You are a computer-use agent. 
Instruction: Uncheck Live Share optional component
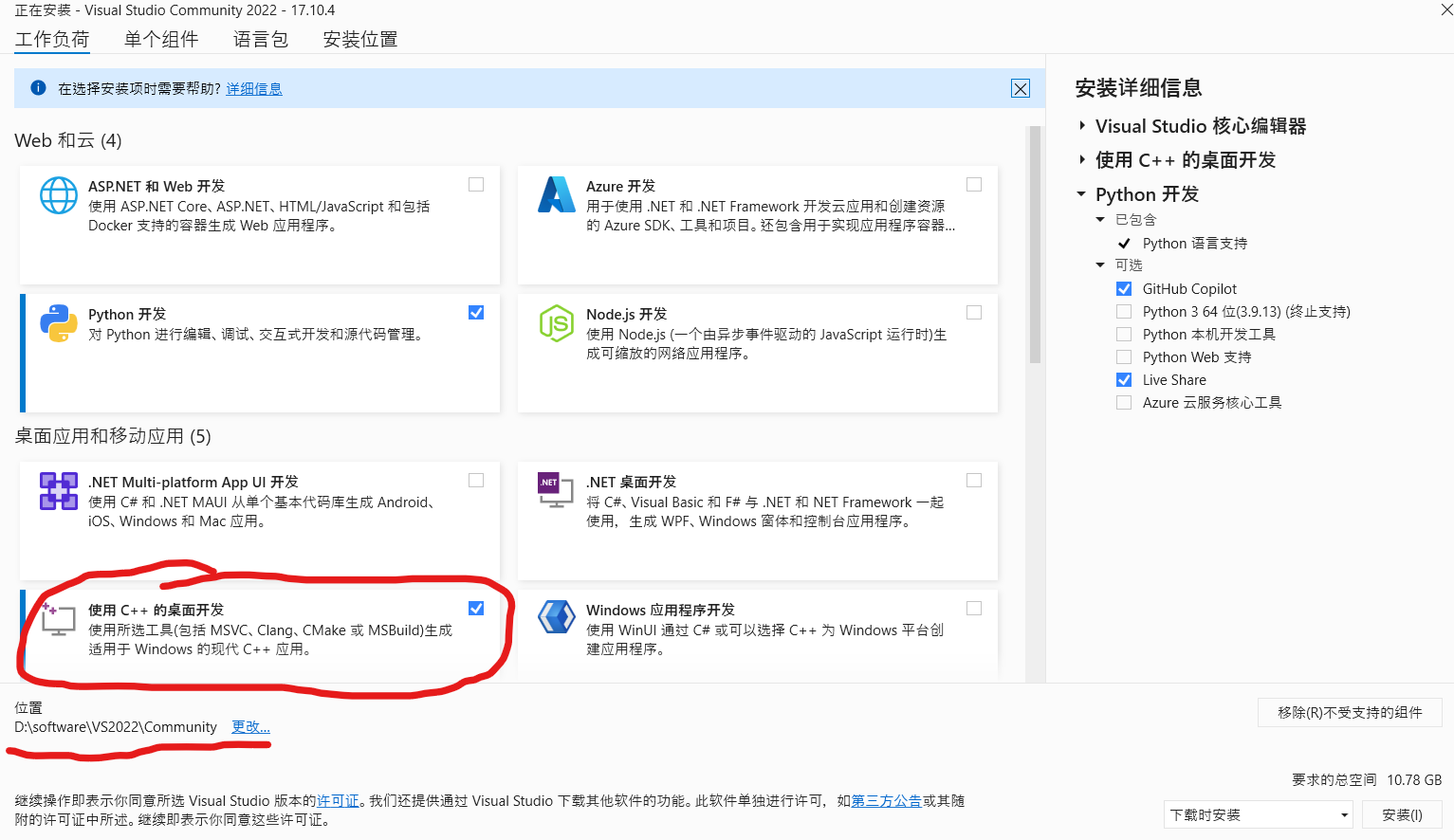[x=1124, y=380]
